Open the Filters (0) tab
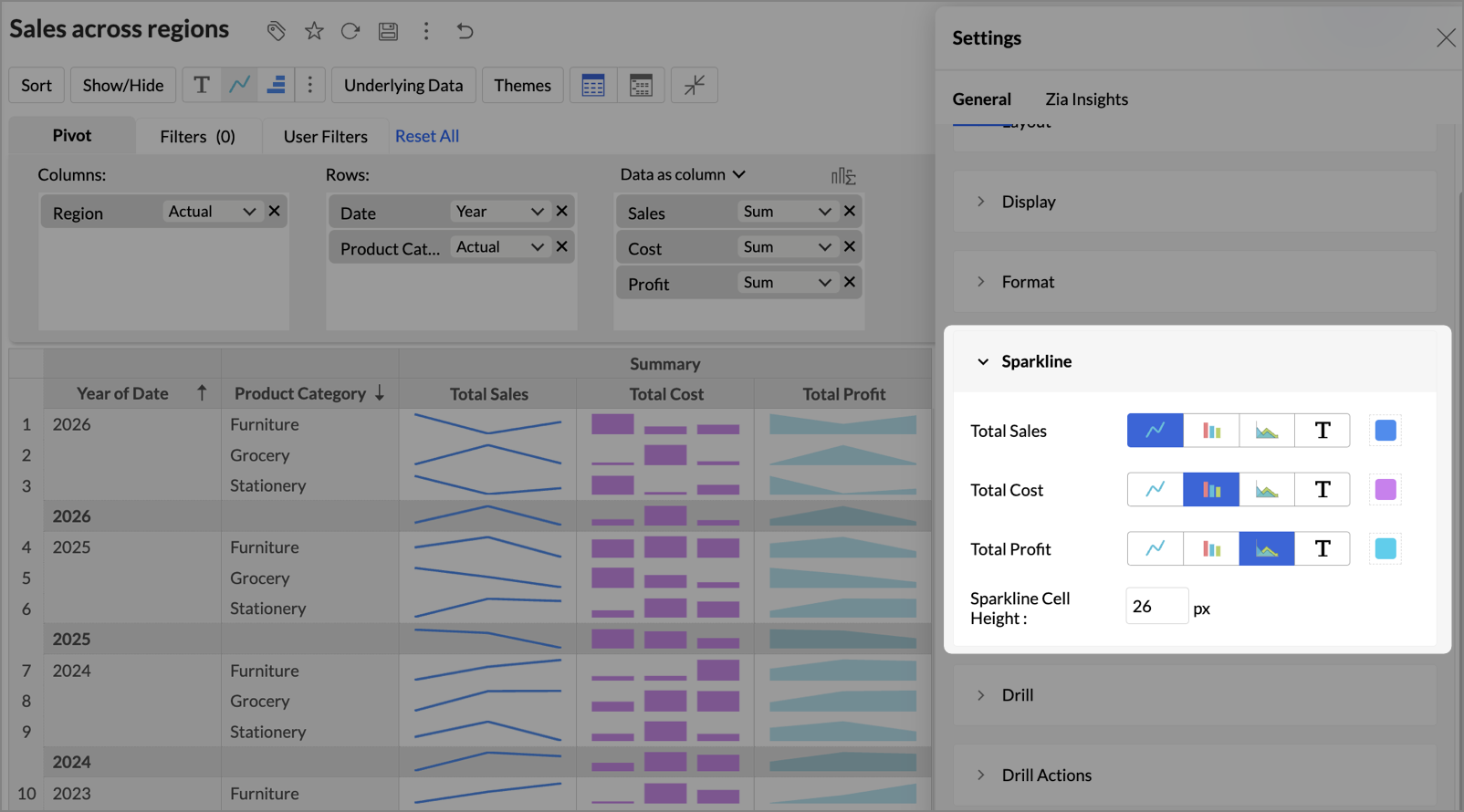This screenshot has height=812, width=1464. pos(197,136)
